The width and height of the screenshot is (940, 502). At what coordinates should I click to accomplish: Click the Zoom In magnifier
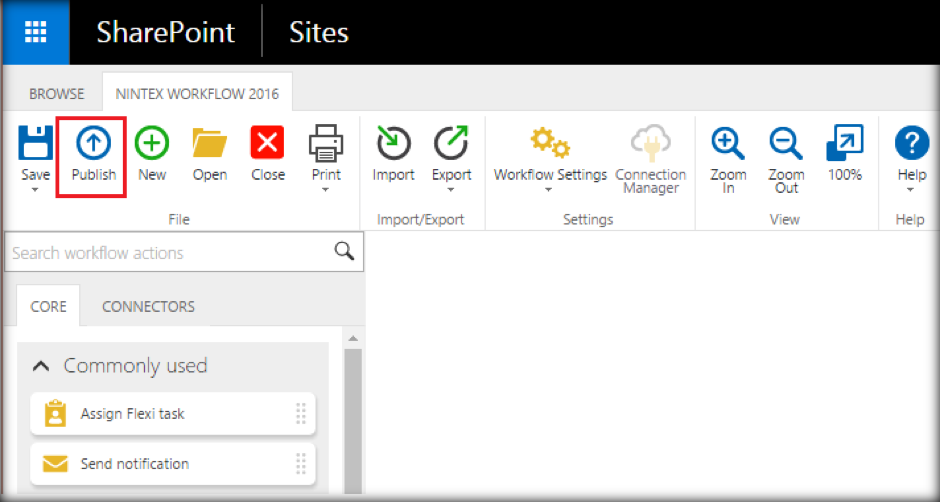[728, 145]
